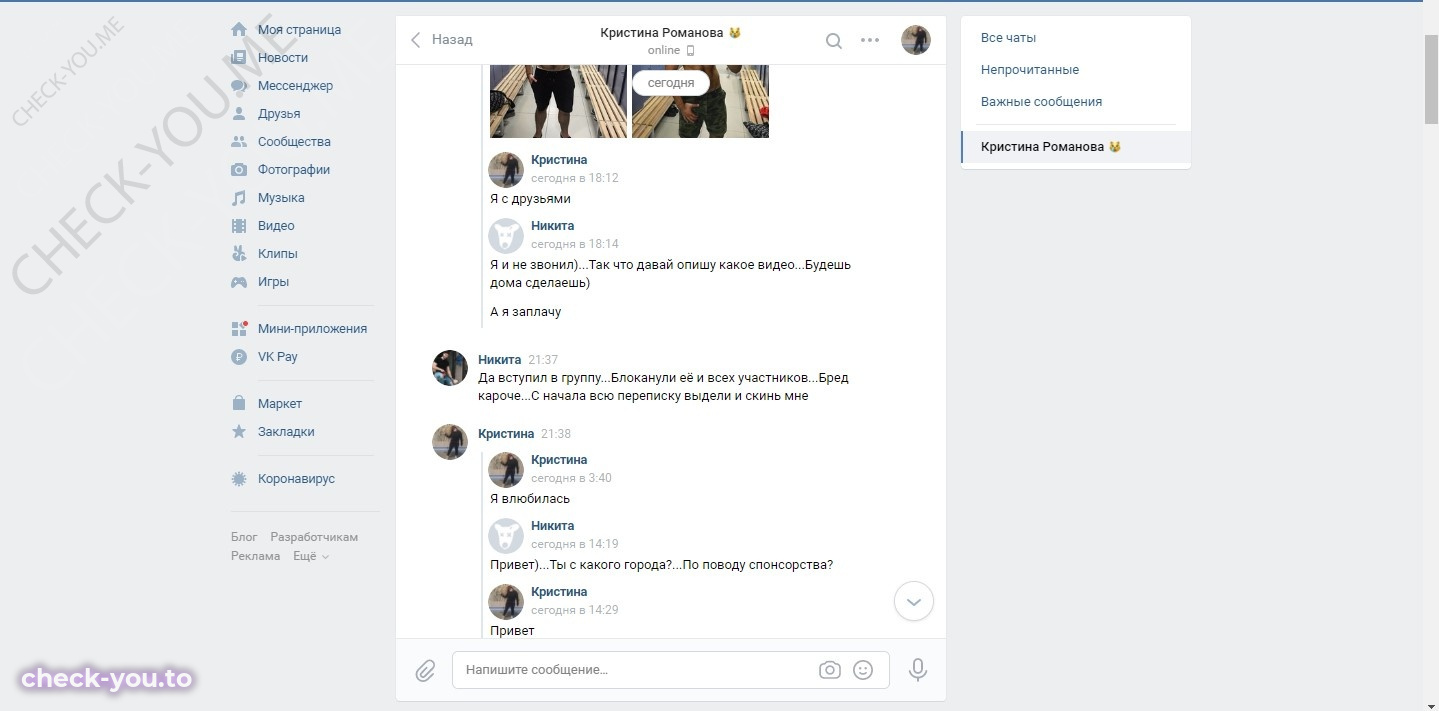Click the 'Да вступил в группу' message

coord(663,387)
